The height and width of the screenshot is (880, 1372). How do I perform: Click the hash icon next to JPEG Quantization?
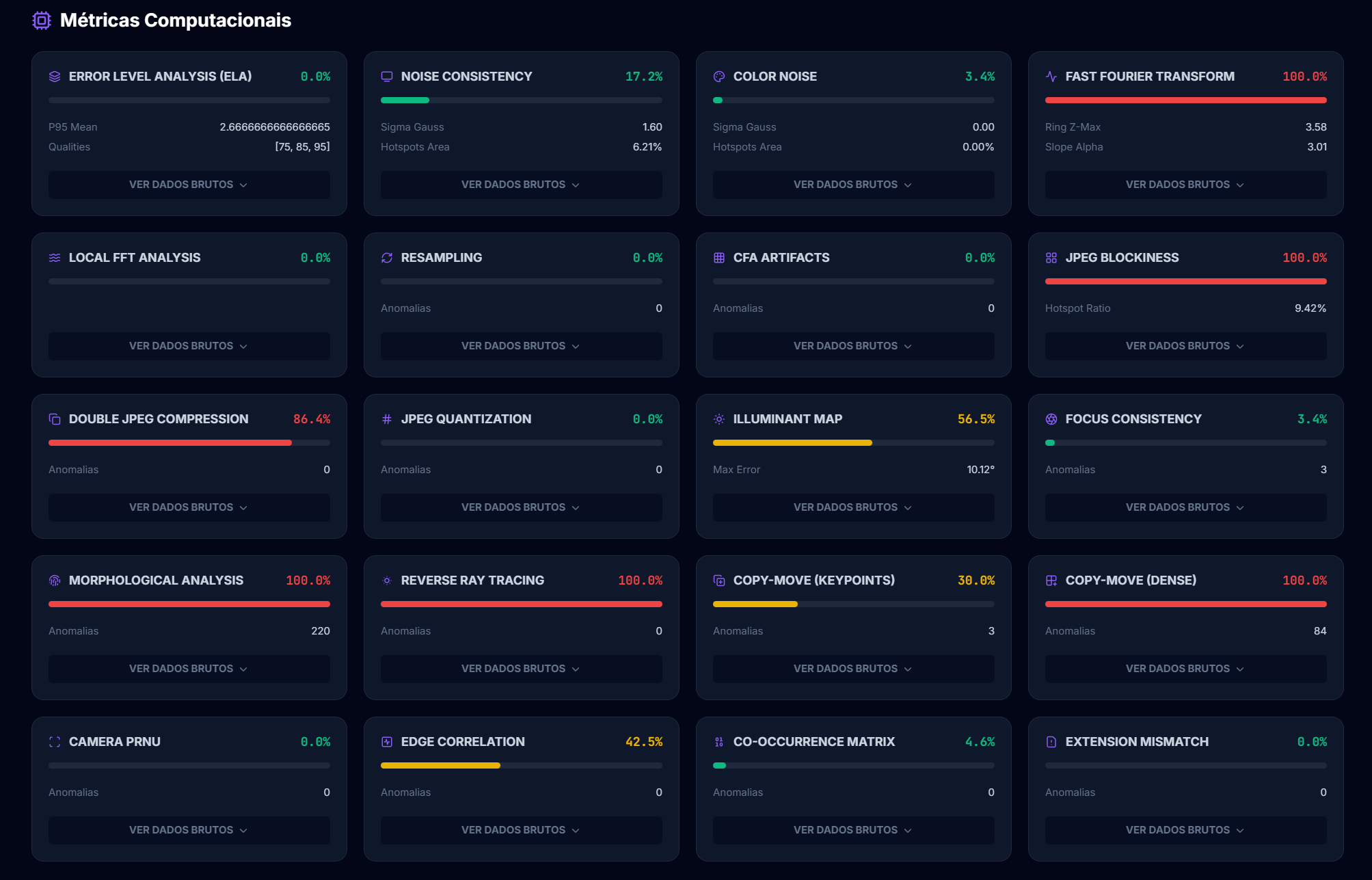click(387, 419)
